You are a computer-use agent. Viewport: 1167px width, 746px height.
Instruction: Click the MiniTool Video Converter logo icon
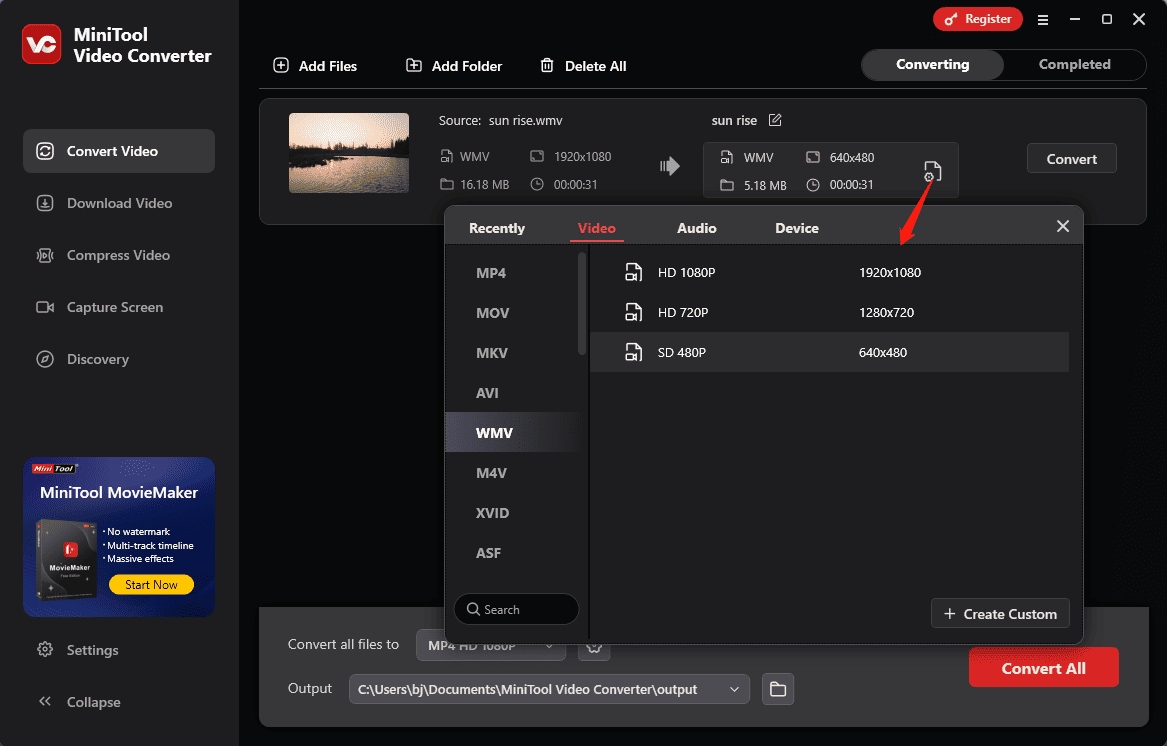[42, 45]
